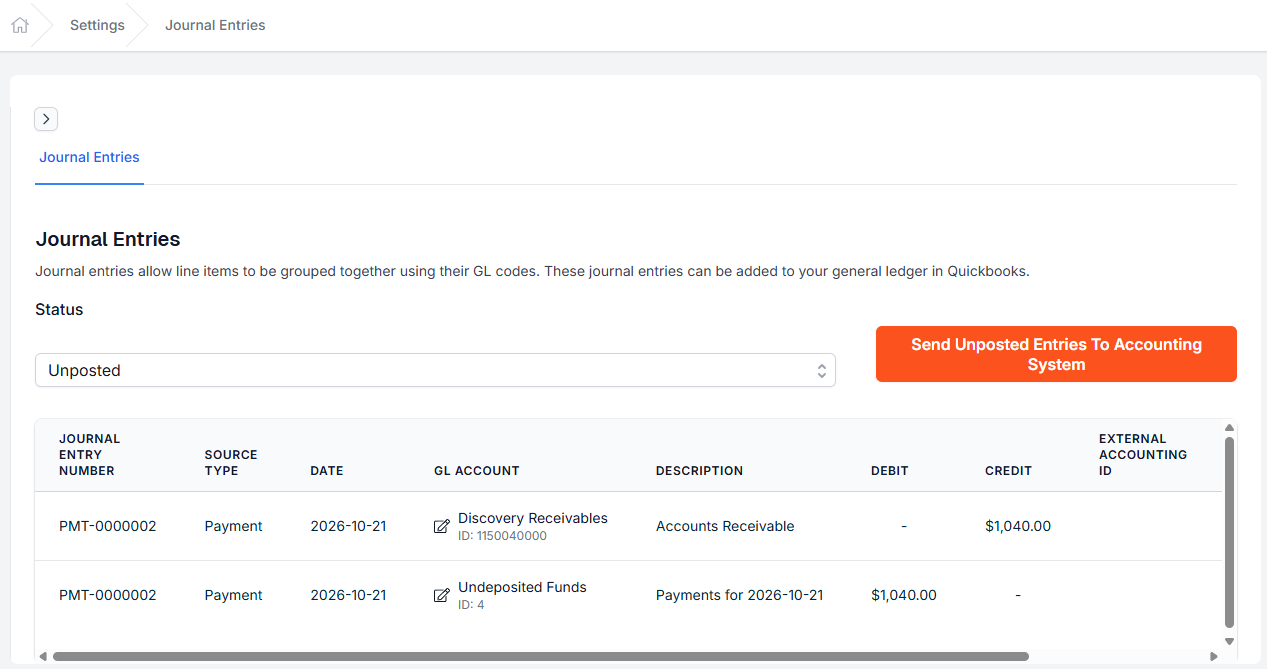Click Payments for 2026-10-21 description
The height and width of the screenshot is (669, 1267).
pos(739,595)
